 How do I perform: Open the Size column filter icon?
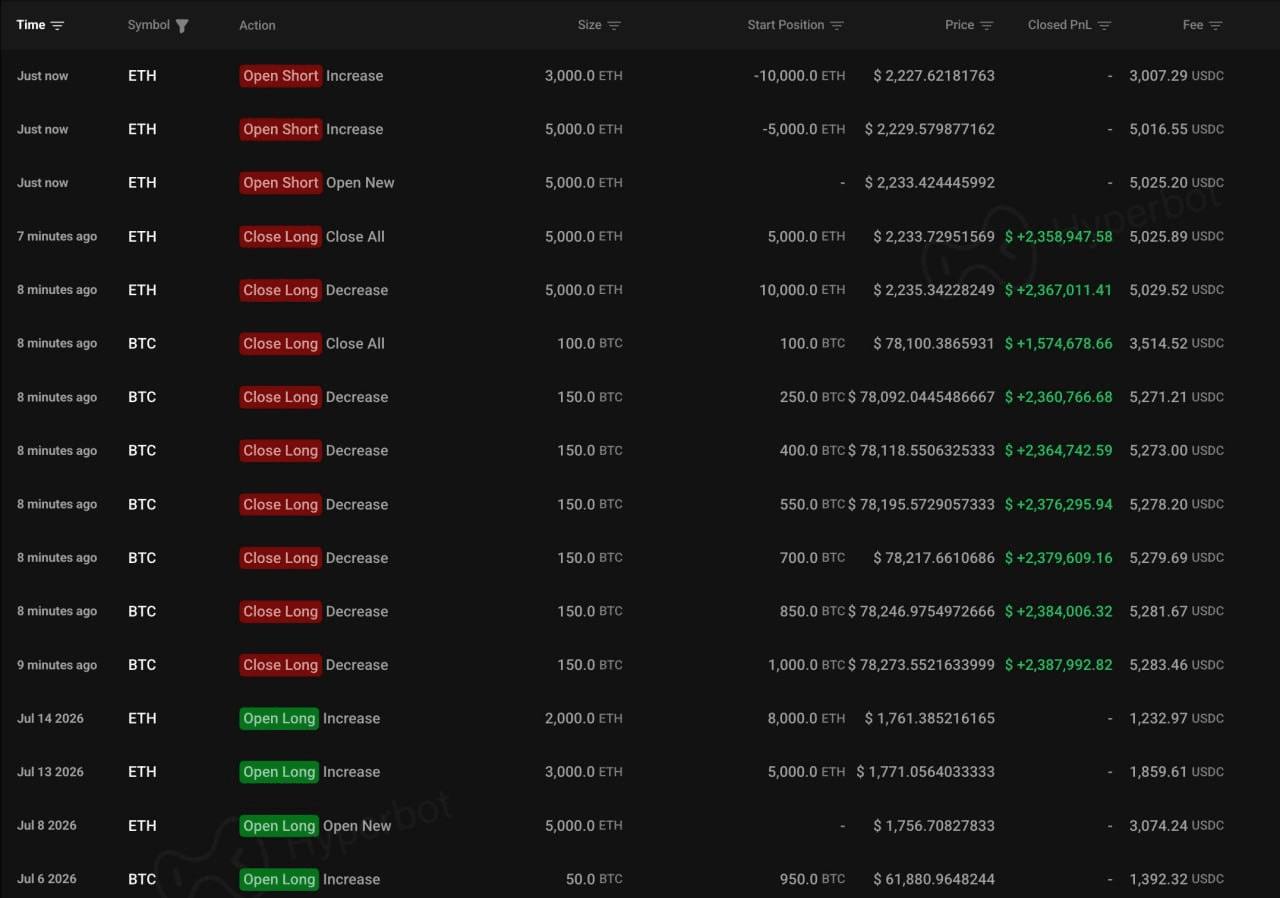614,25
